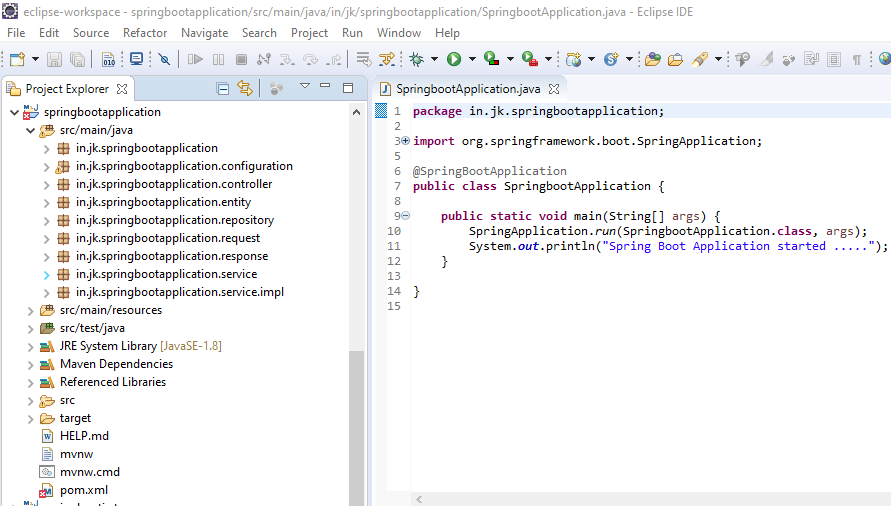Open the External Tools dropdown arrow
The width and height of the screenshot is (891, 506).
[x=548, y=59]
